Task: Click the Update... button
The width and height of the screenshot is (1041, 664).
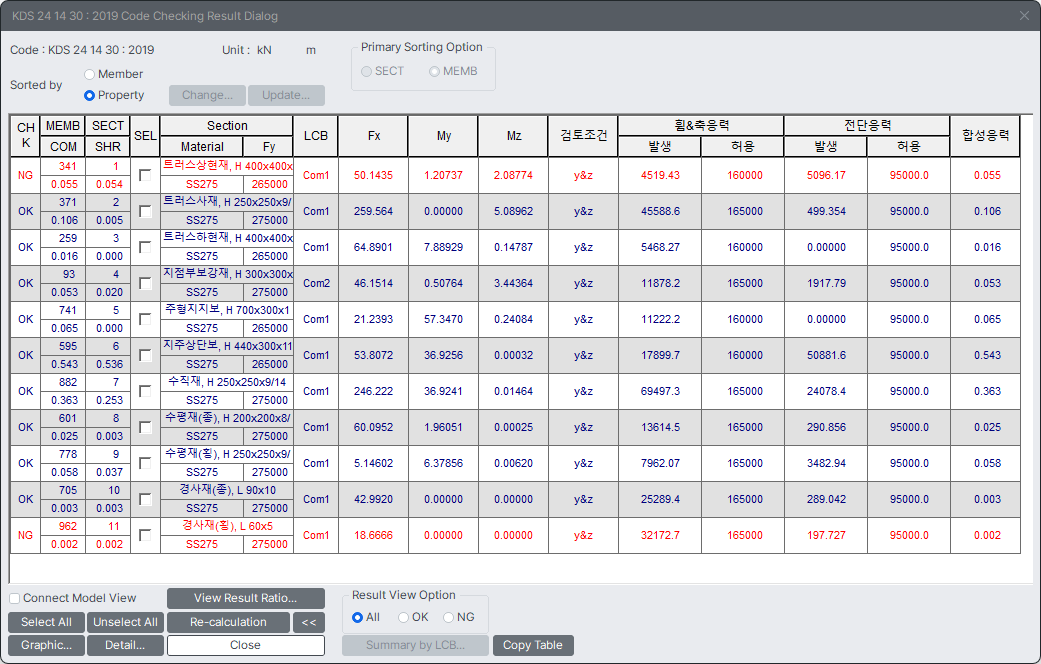Action: pyautogui.click(x=286, y=95)
